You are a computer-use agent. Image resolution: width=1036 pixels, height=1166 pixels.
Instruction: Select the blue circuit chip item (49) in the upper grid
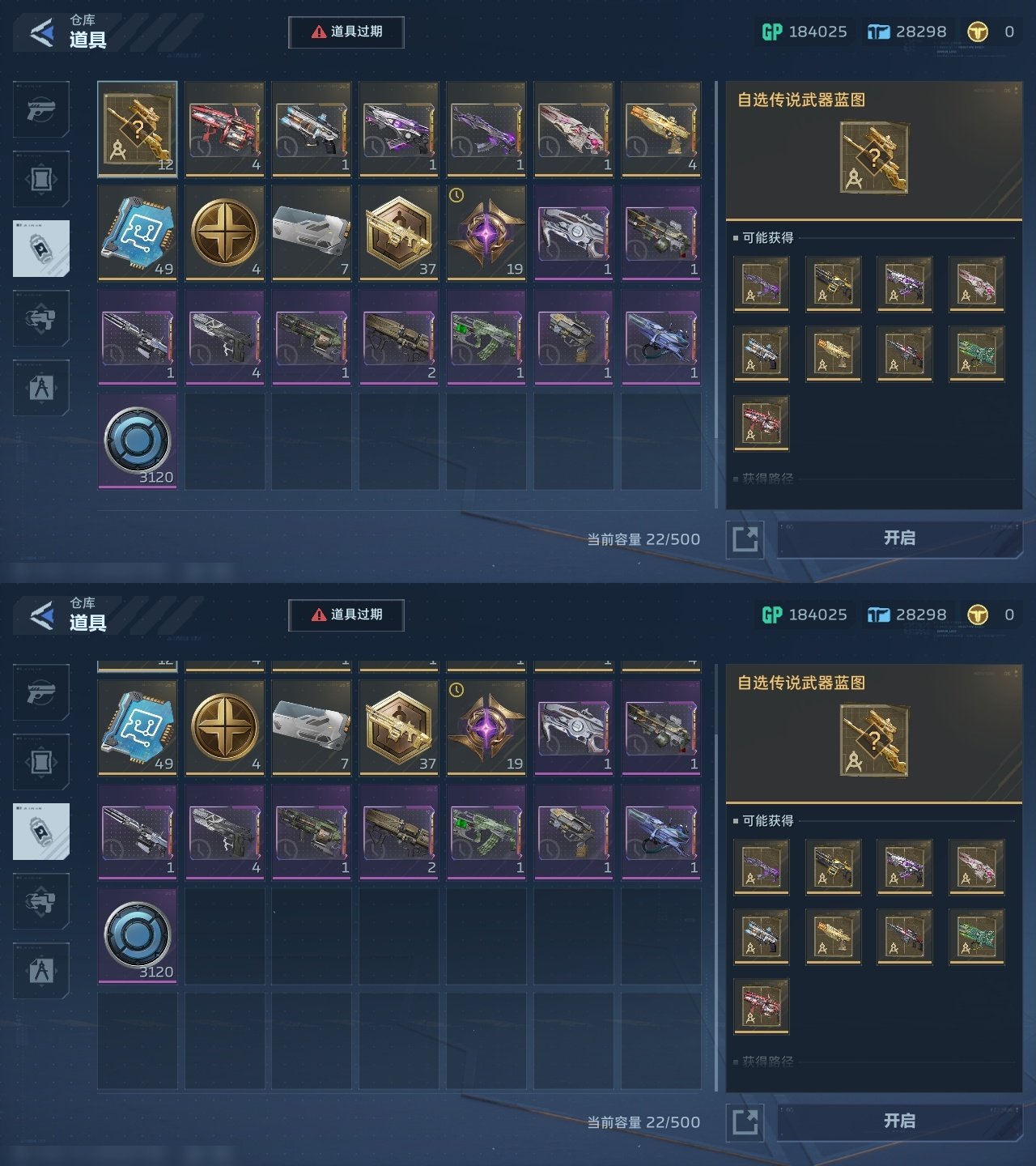[x=138, y=233]
